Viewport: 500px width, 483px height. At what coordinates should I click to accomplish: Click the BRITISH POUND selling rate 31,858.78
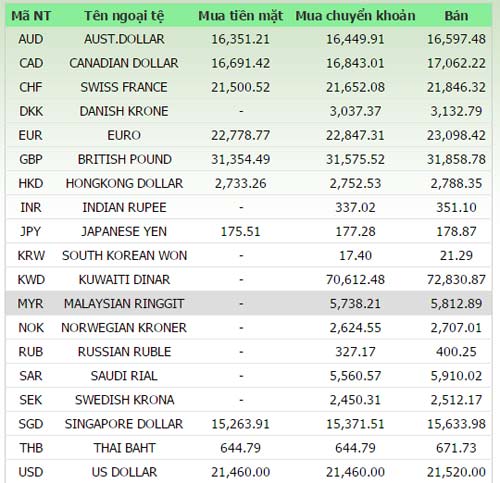click(456, 159)
